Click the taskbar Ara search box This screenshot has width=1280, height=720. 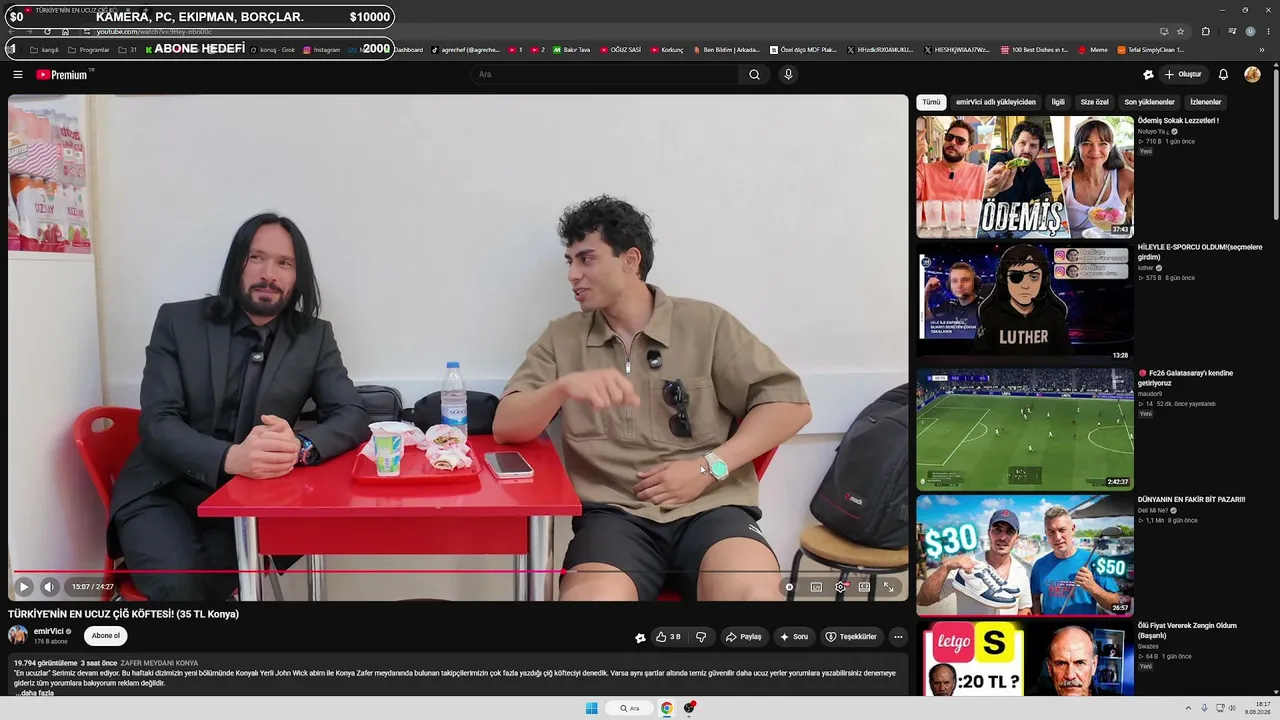point(629,708)
